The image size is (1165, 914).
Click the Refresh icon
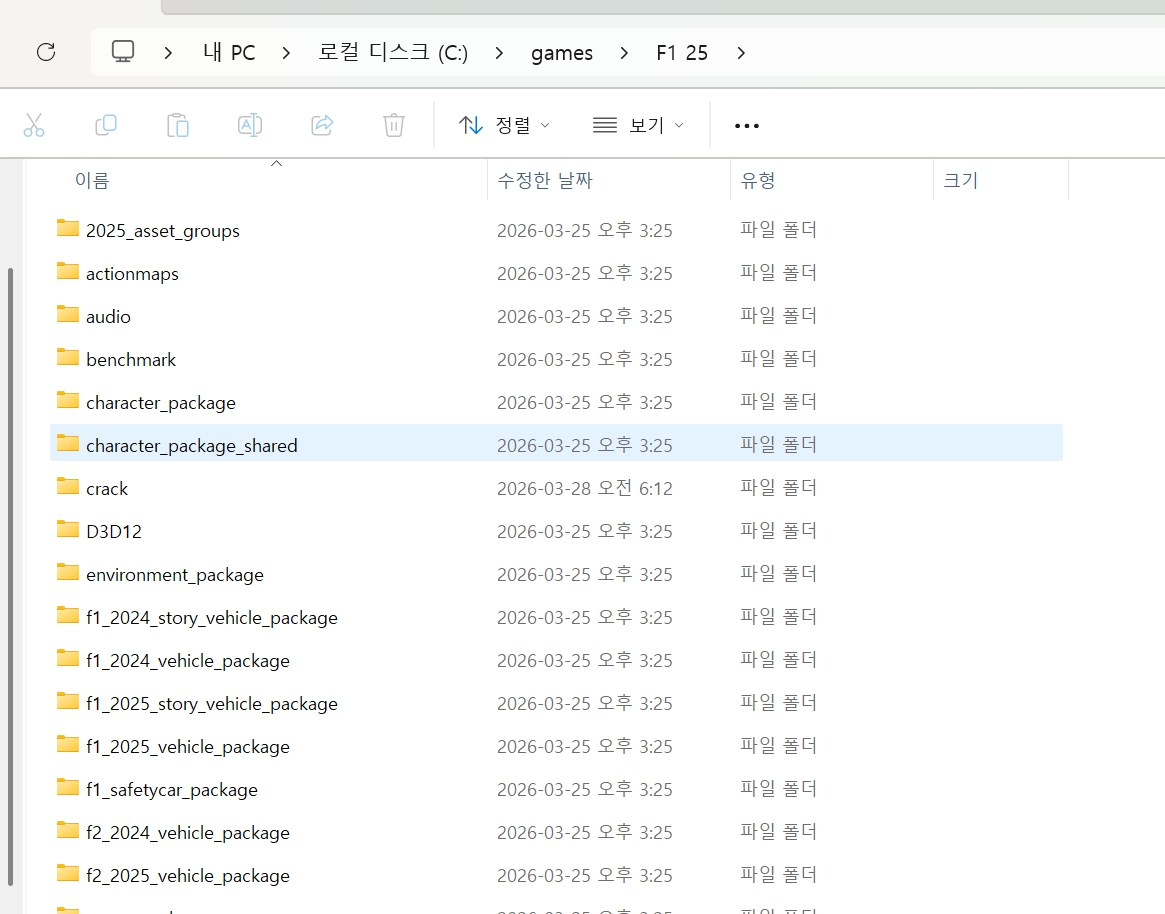(46, 52)
